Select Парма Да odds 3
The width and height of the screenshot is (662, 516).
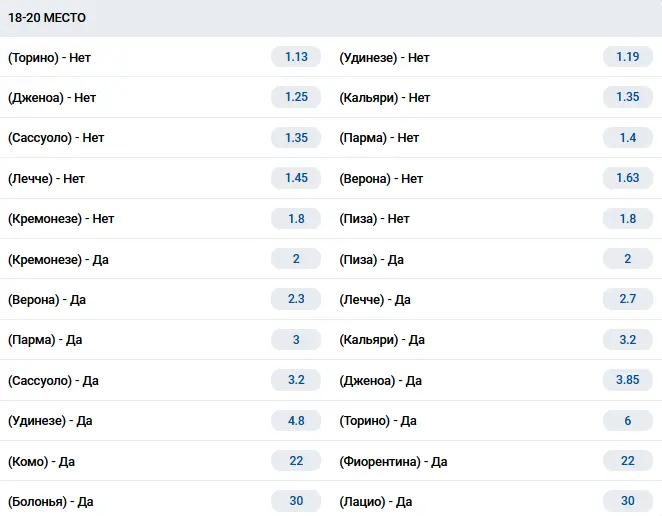296,339
